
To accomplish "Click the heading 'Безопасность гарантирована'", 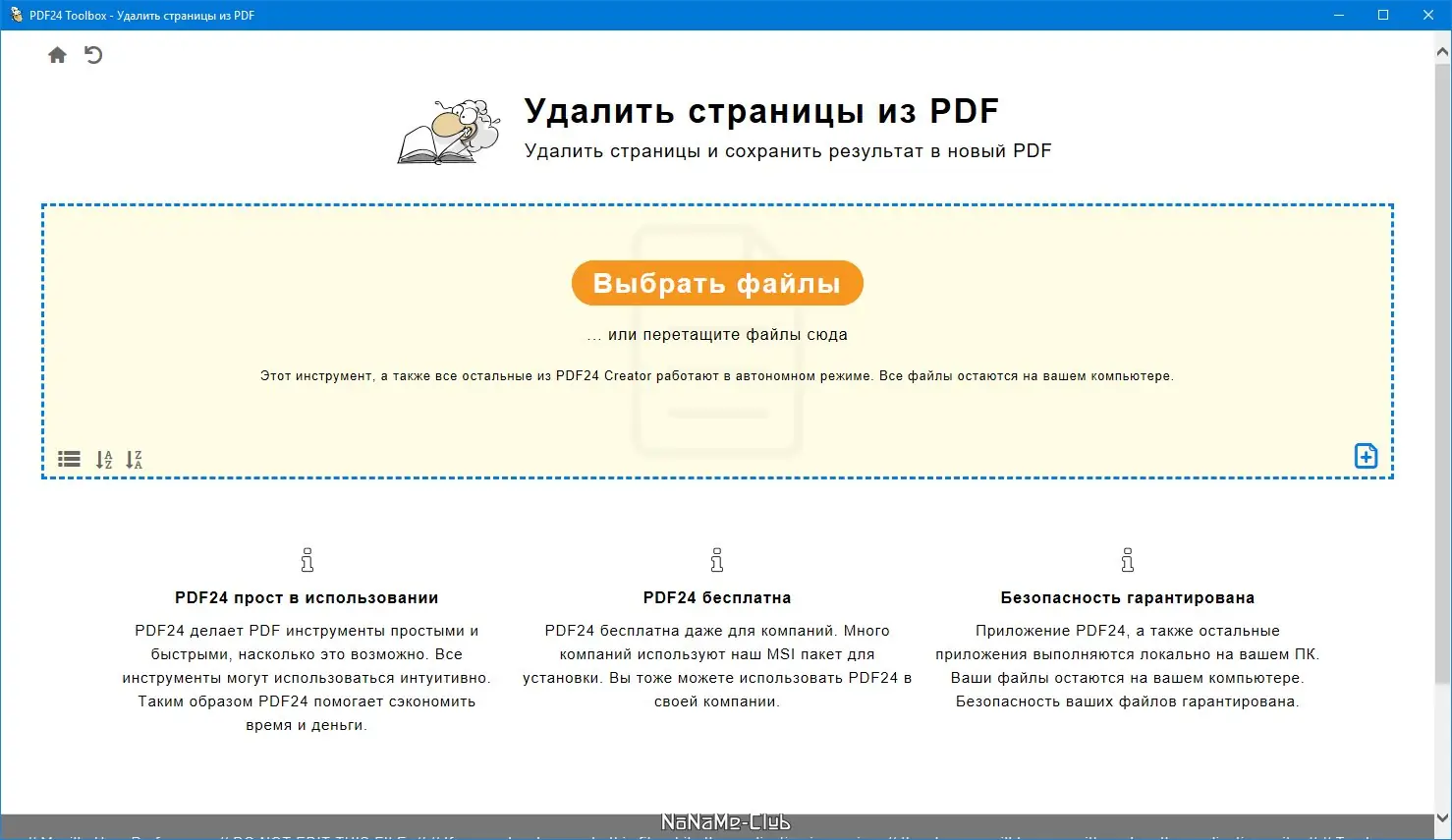I will click(1128, 597).
